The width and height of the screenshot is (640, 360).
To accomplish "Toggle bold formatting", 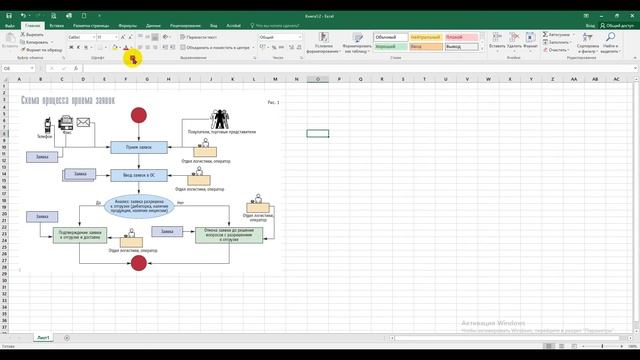I will coord(71,47).
